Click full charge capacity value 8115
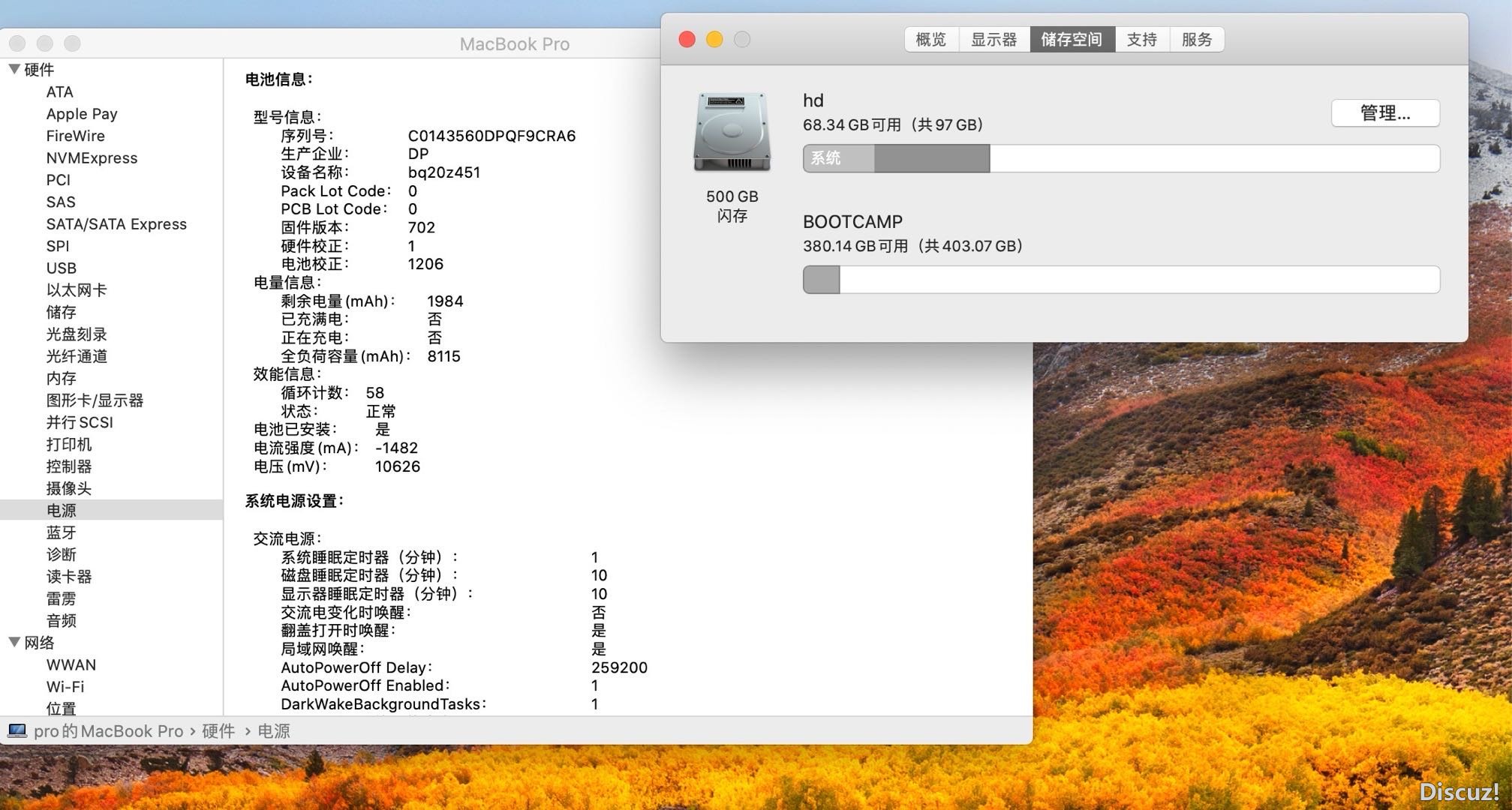The height and width of the screenshot is (810, 1512). pos(444,356)
